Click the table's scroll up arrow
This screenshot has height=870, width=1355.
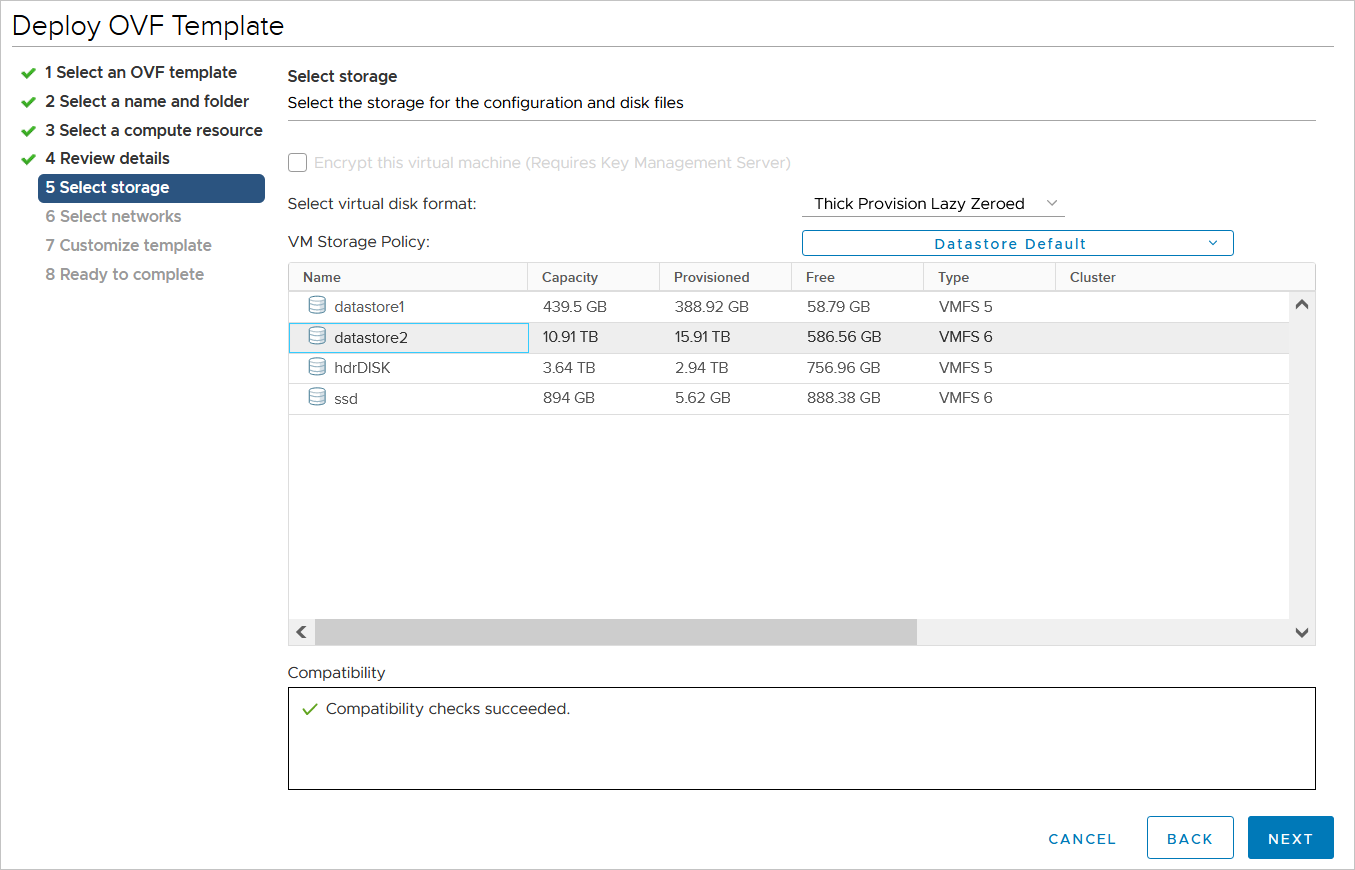[1302, 305]
